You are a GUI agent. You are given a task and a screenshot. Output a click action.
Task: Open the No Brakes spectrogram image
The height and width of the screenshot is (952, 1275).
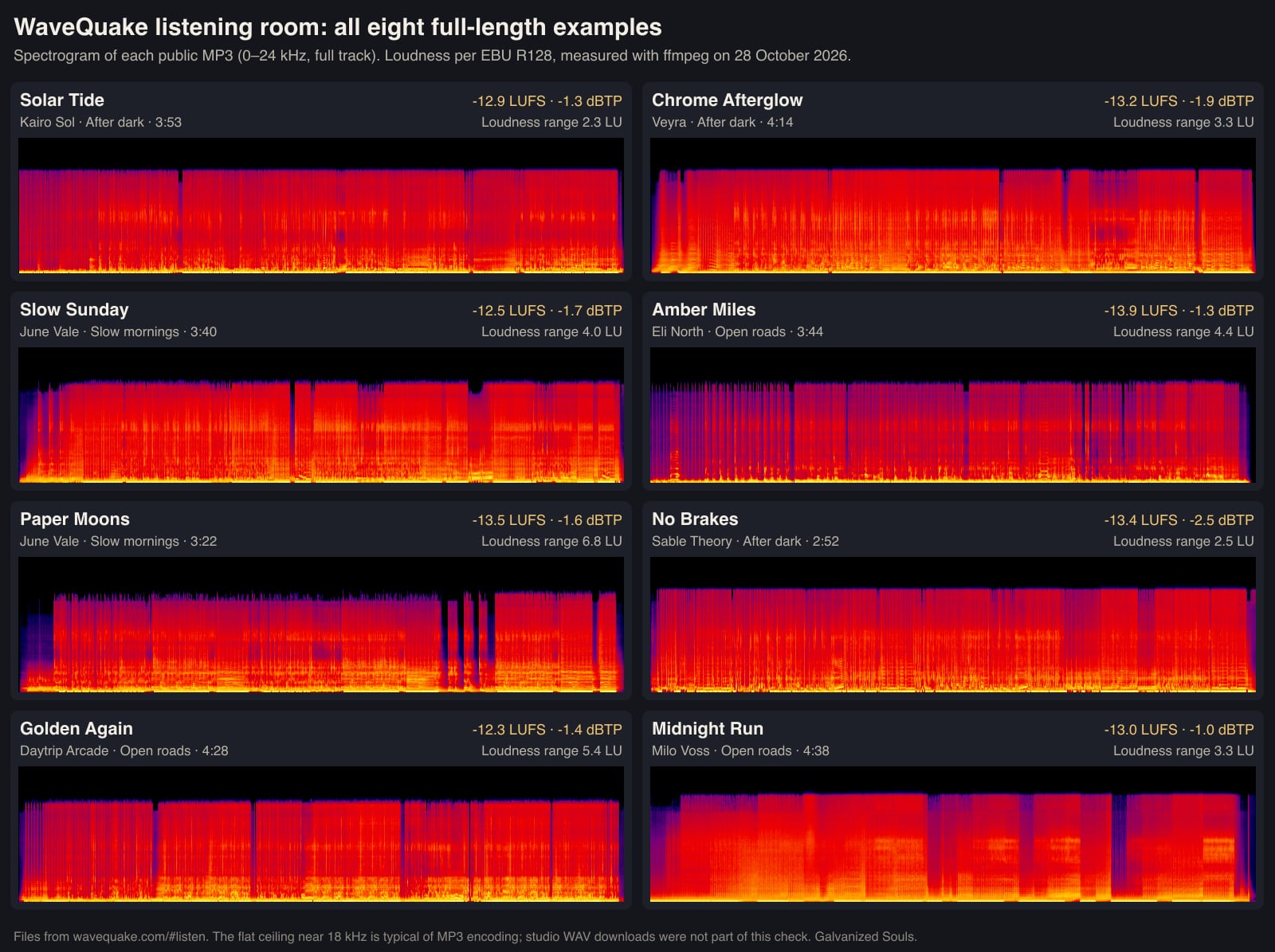[x=953, y=625]
